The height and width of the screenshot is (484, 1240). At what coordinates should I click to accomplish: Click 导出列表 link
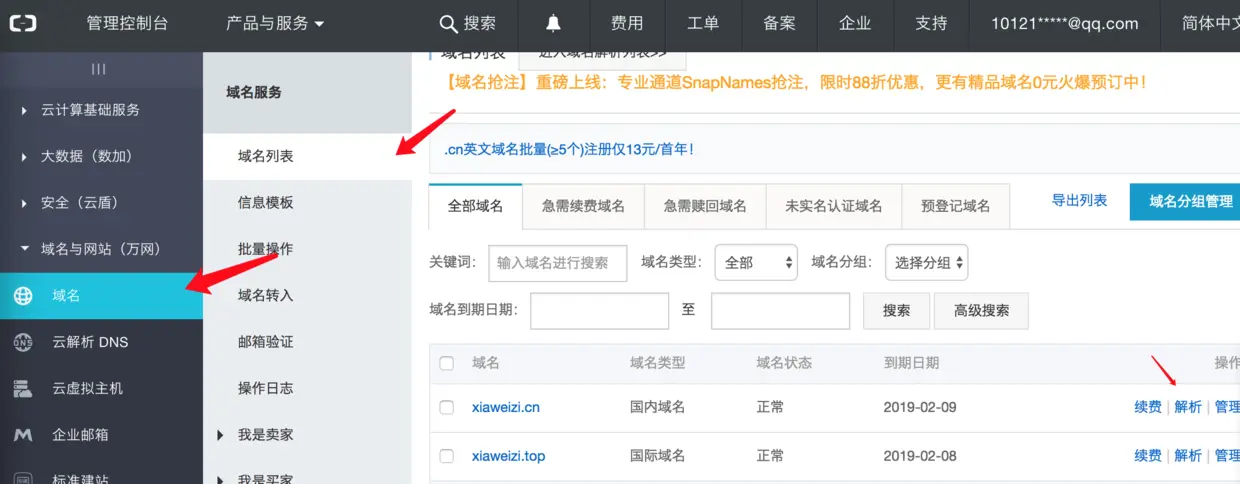coord(1080,200)
